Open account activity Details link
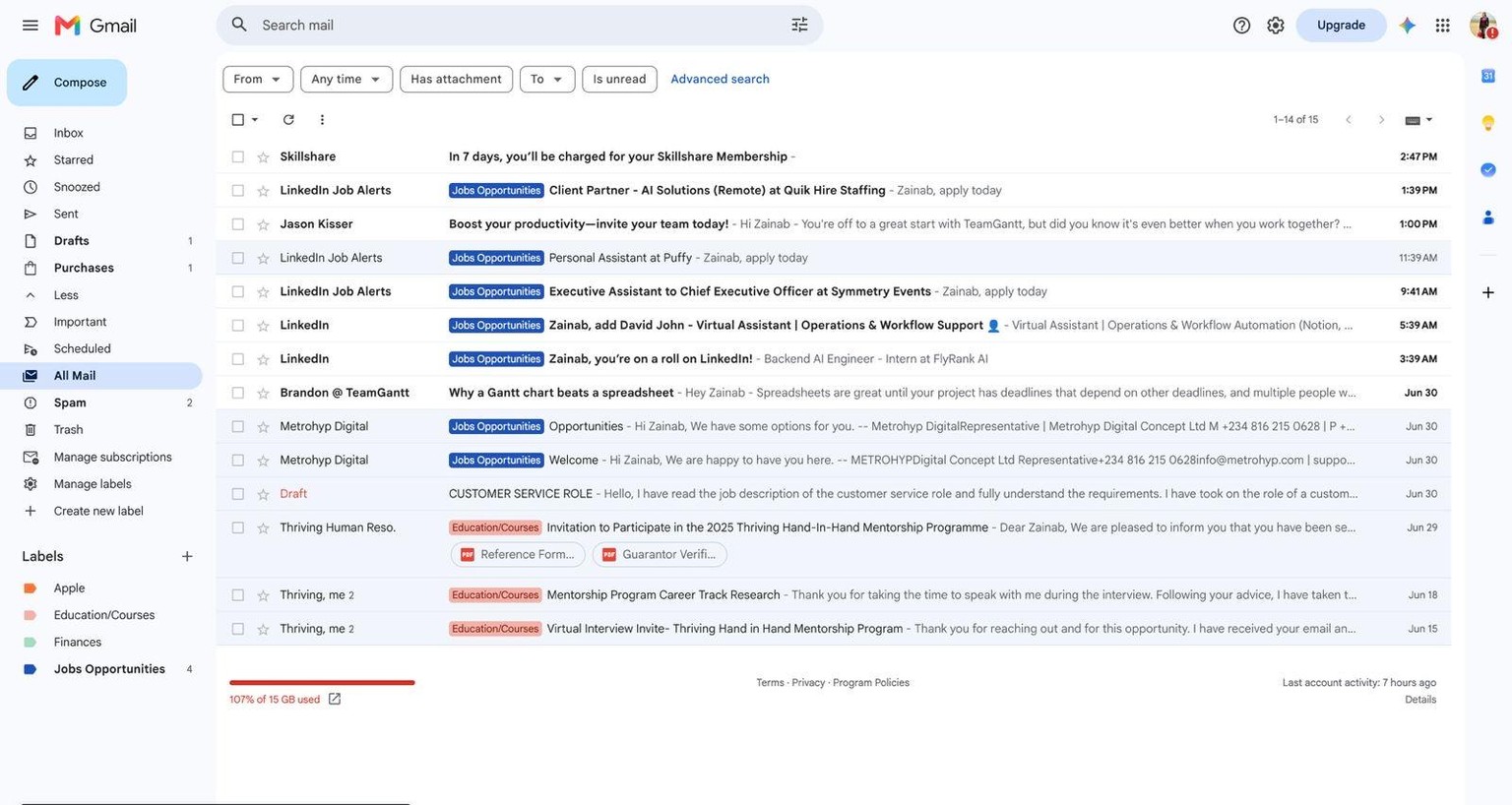The height and width of the screenshot is (805, 1512). [1420, 700]
